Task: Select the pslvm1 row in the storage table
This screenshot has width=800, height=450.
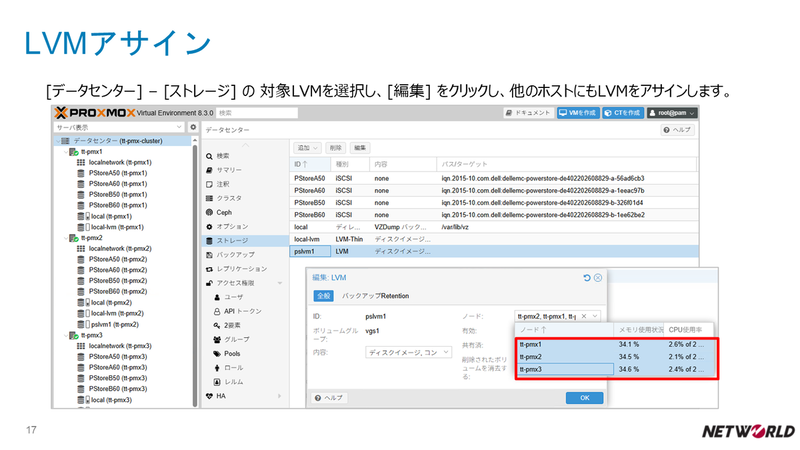Action: (x=494, y=252)
